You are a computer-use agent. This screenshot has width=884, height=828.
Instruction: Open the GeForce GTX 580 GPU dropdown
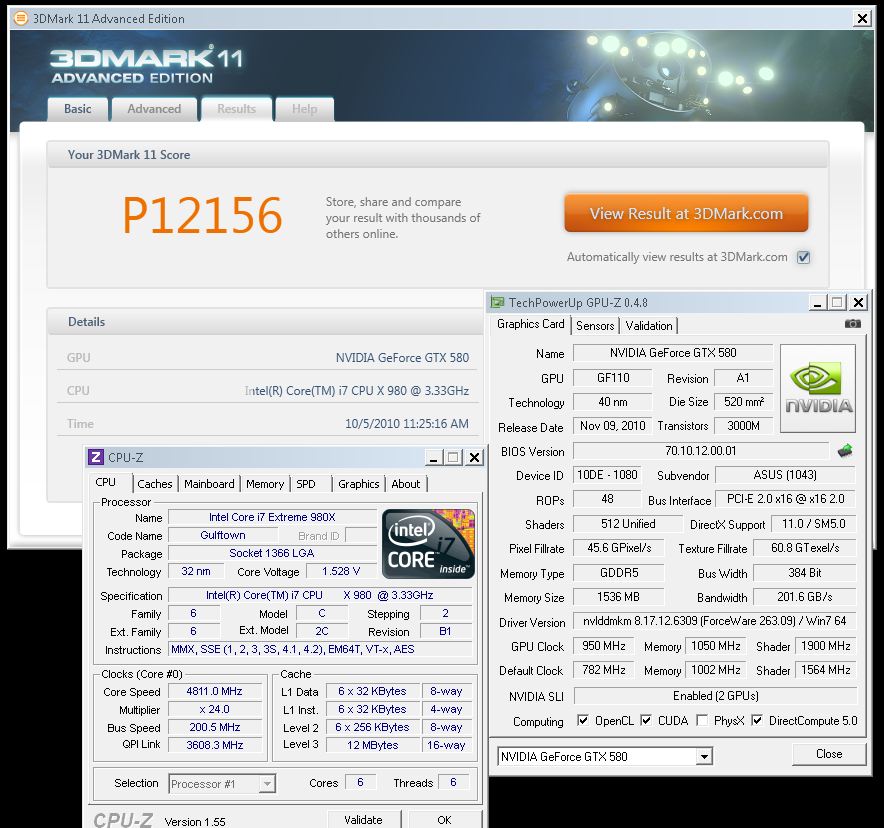[704, 757]
